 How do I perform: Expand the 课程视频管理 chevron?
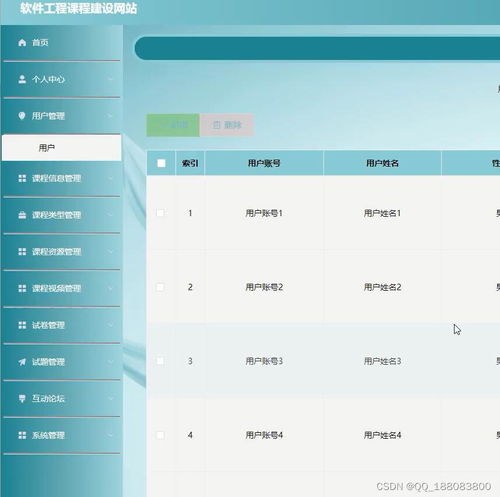(x=110, y=288)
